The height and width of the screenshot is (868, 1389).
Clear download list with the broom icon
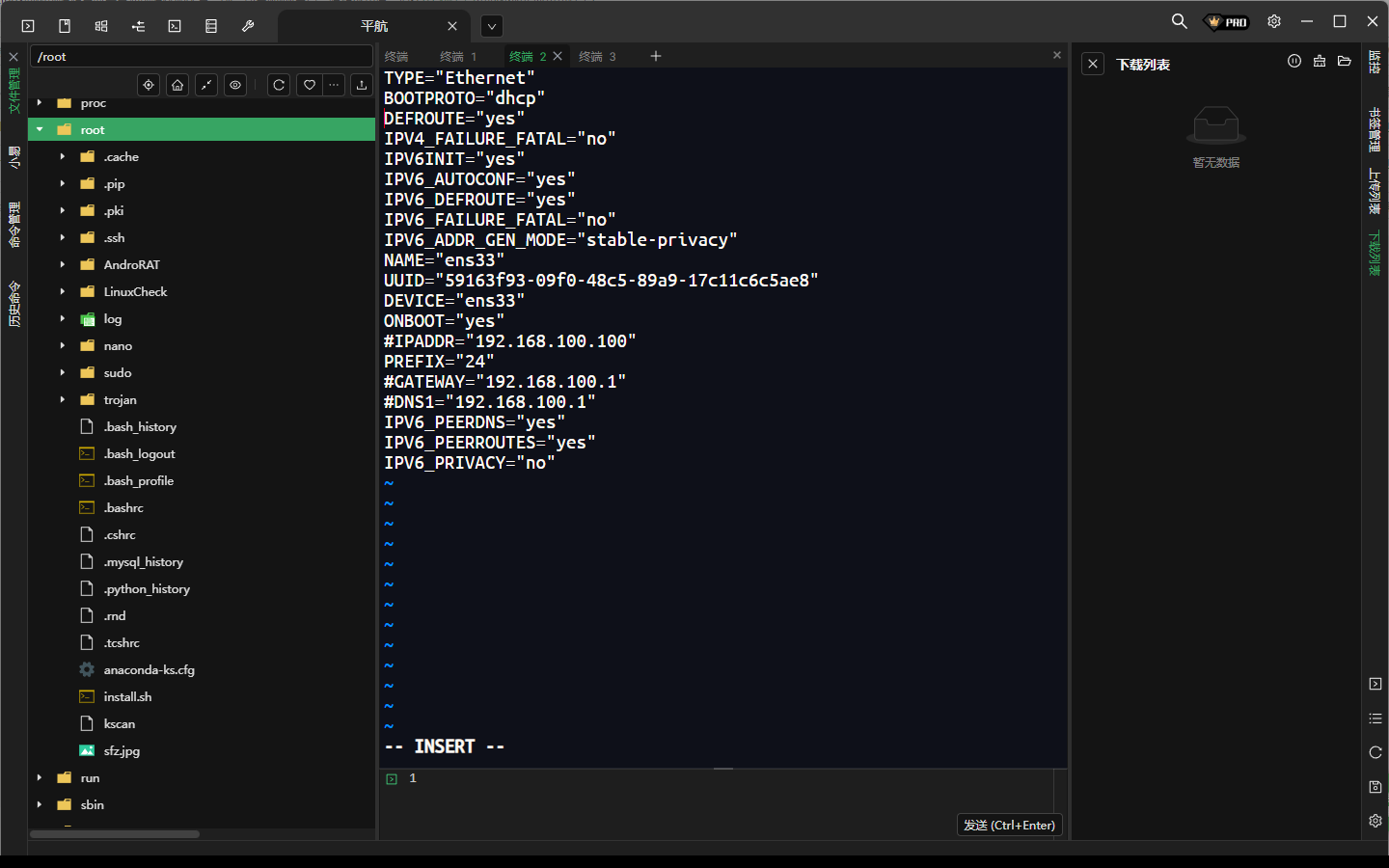[1320, 62]
